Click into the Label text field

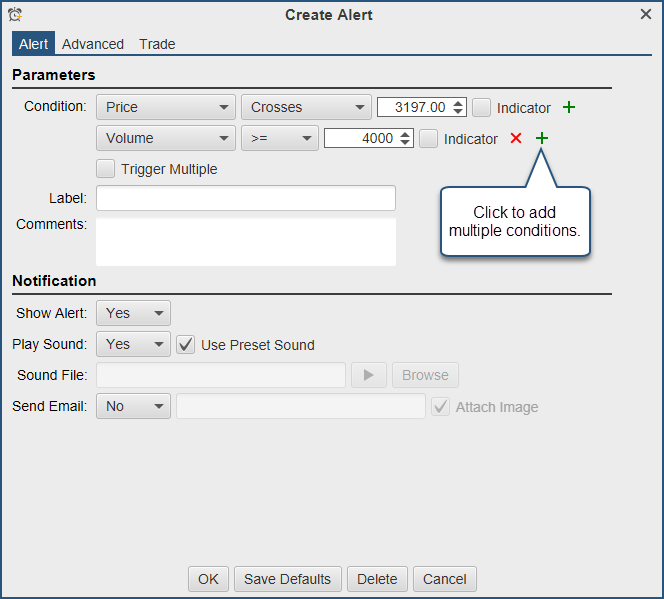coord(246,198)
